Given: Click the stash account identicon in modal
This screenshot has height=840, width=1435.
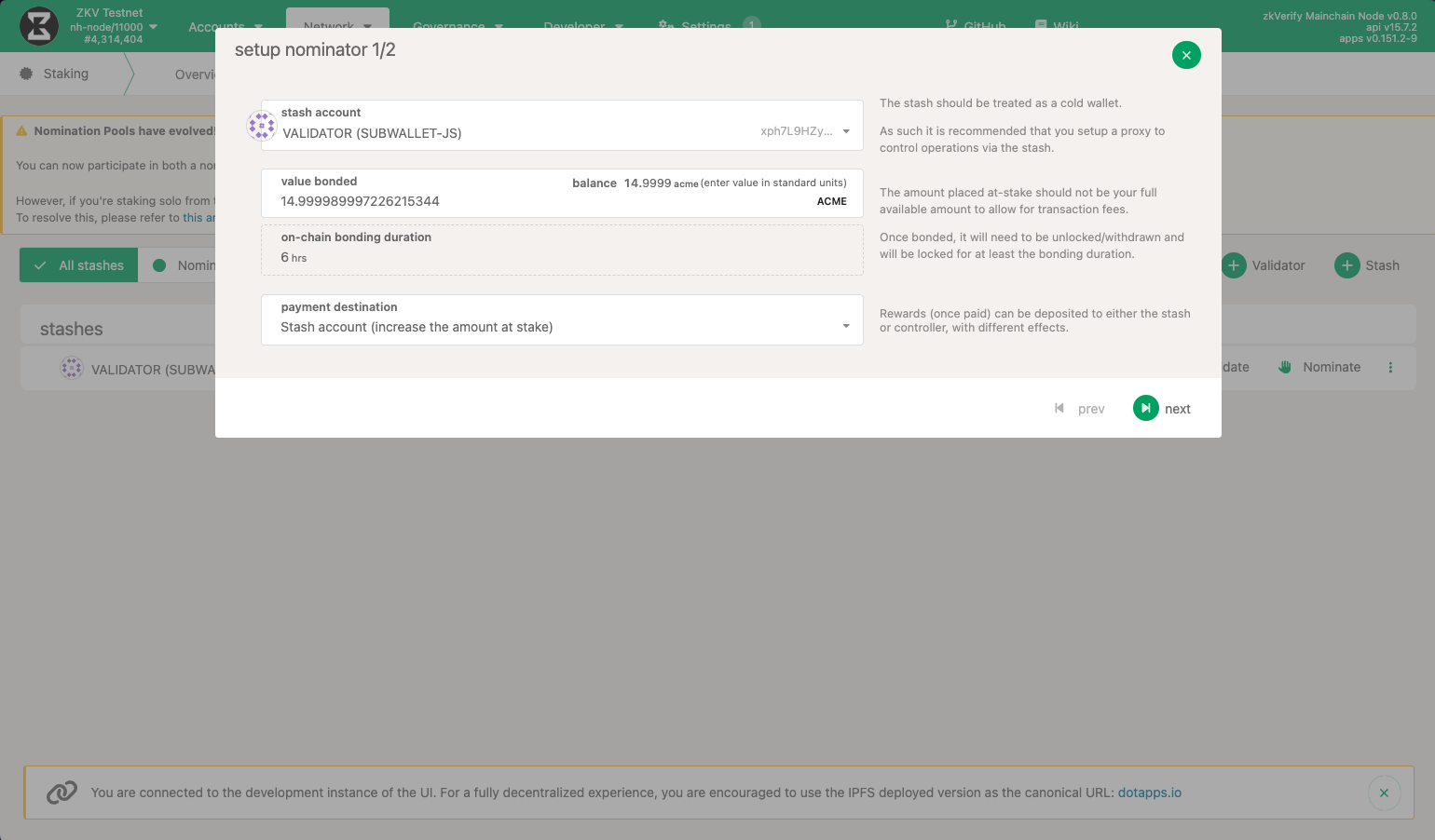Looking at the screenshot, I should coord(261,125).
